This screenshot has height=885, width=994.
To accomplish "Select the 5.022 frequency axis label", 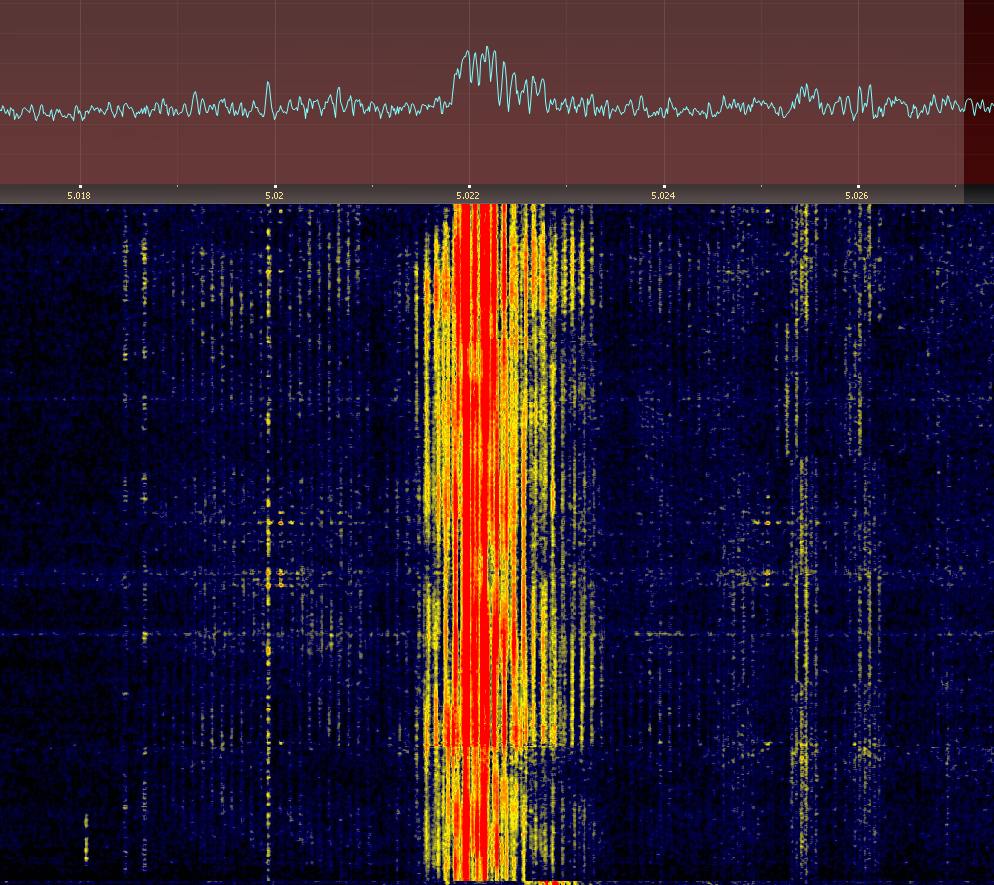I will pos(469,195).
